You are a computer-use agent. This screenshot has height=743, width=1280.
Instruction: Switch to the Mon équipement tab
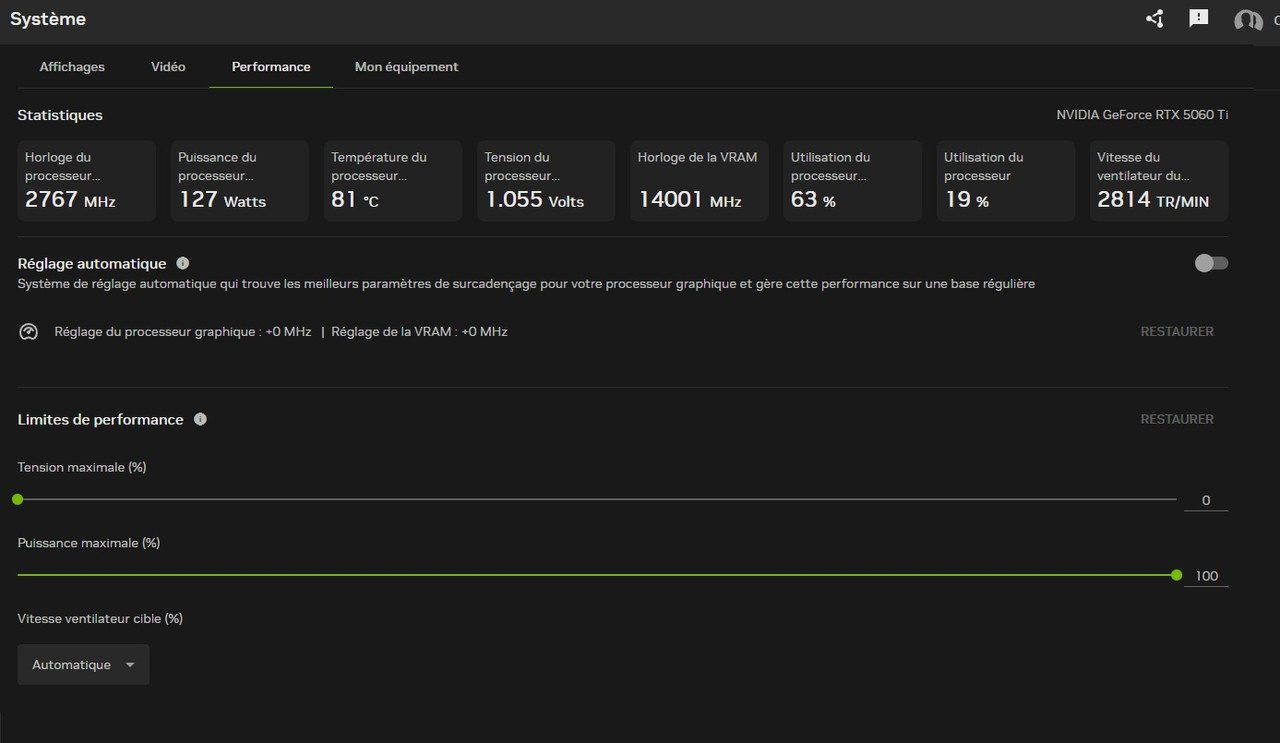[406, 66]
